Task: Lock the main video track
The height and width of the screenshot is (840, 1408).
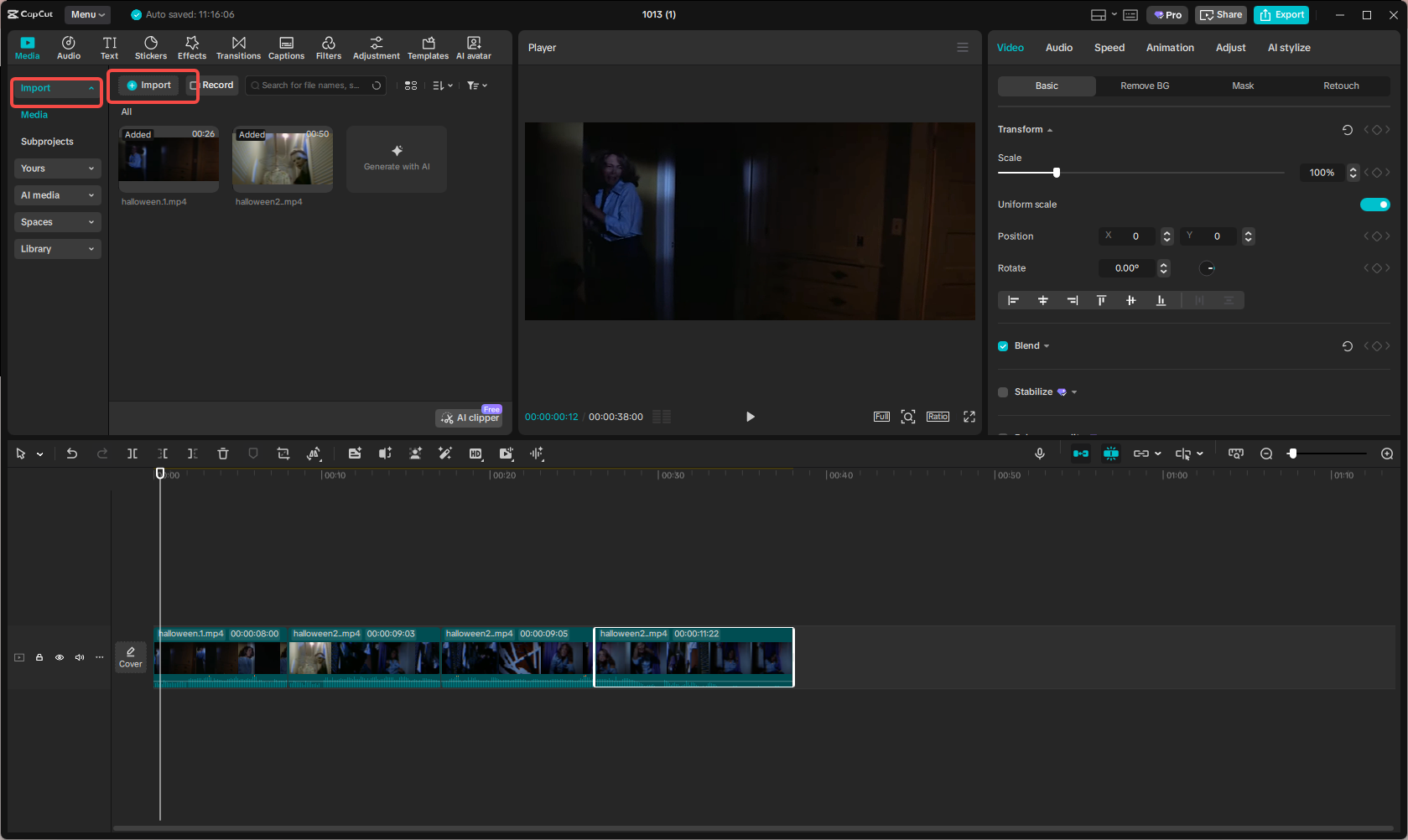Action: 39,657
